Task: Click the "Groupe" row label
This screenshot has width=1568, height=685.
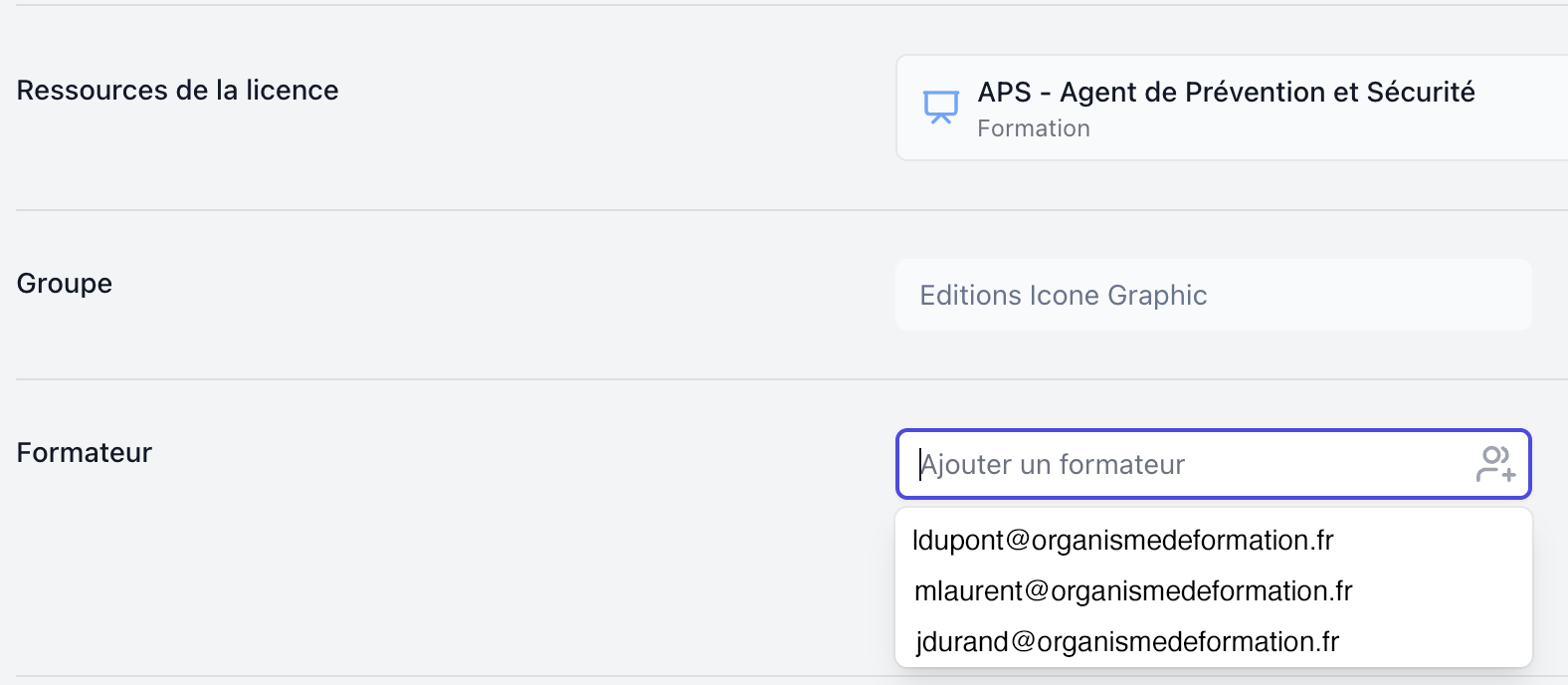Action: coord(65,284)
